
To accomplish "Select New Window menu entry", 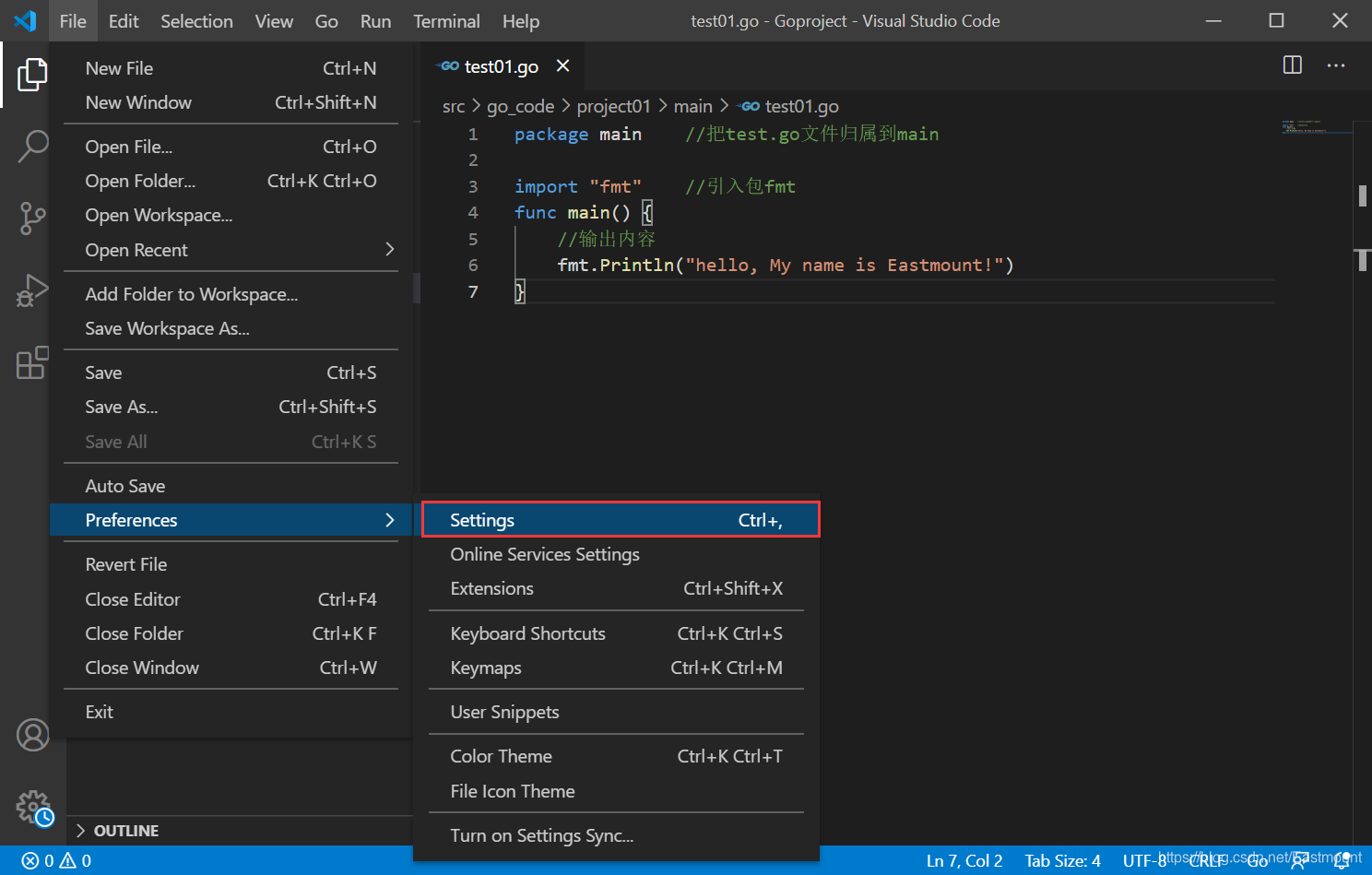I will [x=231, y=102].
